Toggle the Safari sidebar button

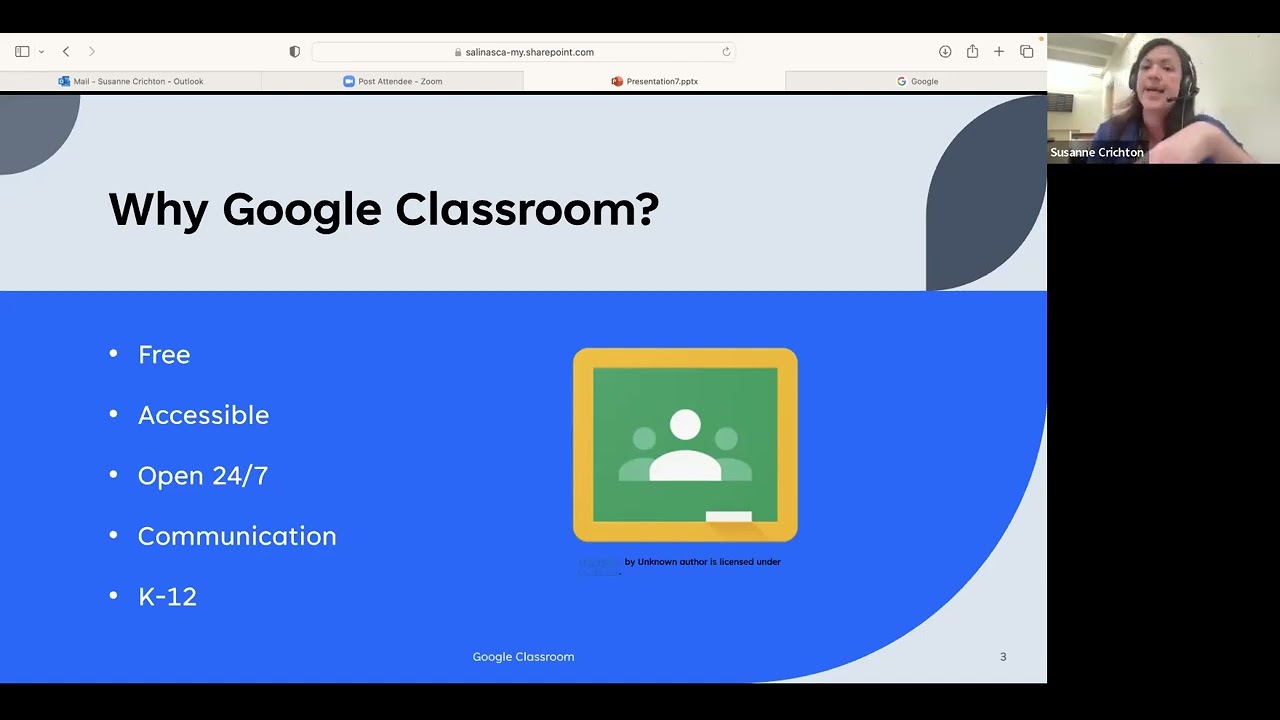[22, 51]
